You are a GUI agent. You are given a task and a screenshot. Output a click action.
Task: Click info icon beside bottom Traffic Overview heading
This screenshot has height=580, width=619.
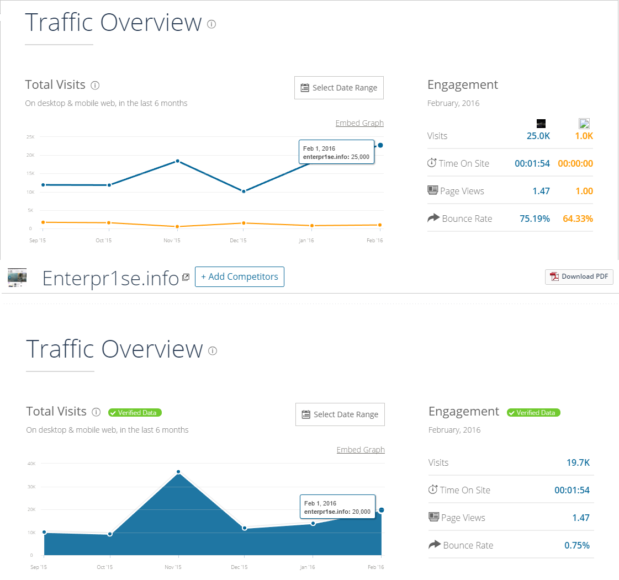click(x=213, y=351)
